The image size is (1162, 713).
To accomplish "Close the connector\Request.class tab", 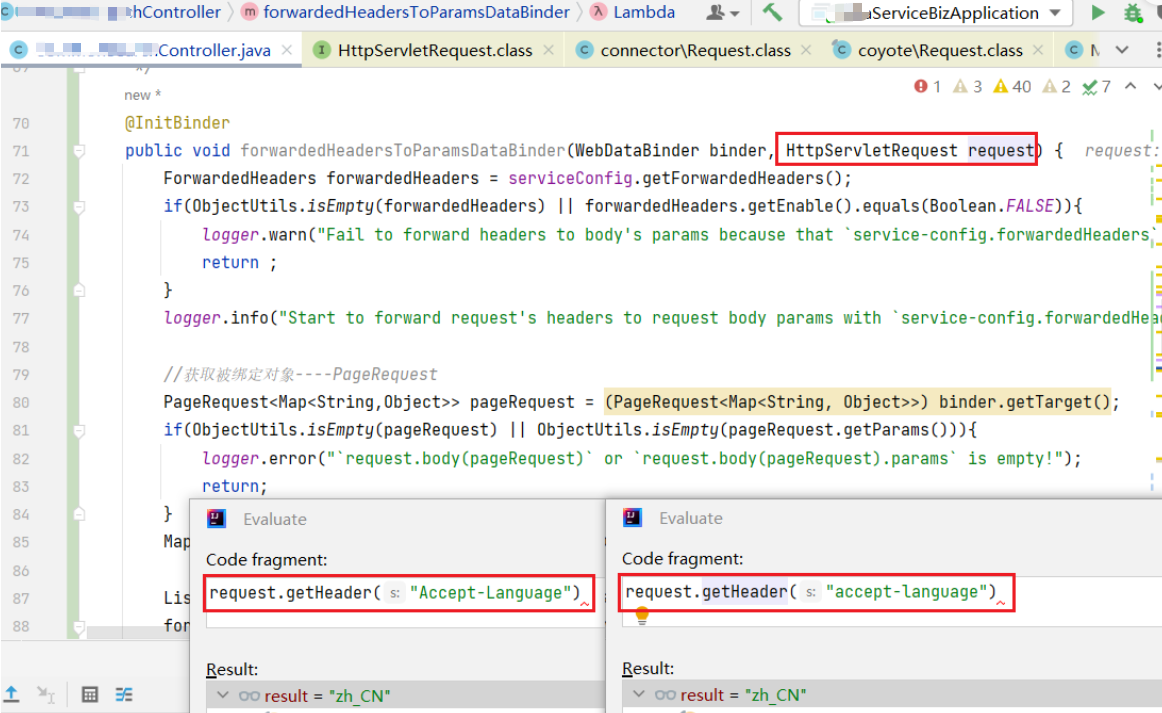I will pos(806,50).
